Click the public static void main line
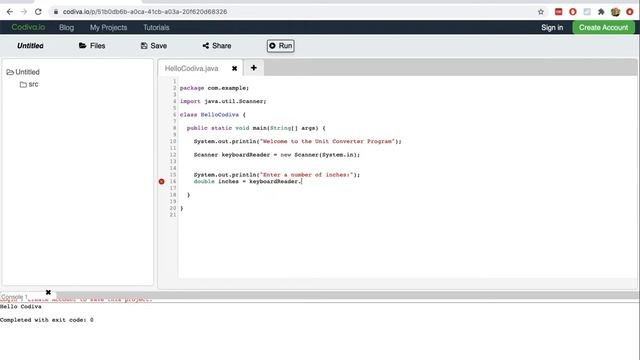This screenshot has height=360, width=640. (256, 128)
